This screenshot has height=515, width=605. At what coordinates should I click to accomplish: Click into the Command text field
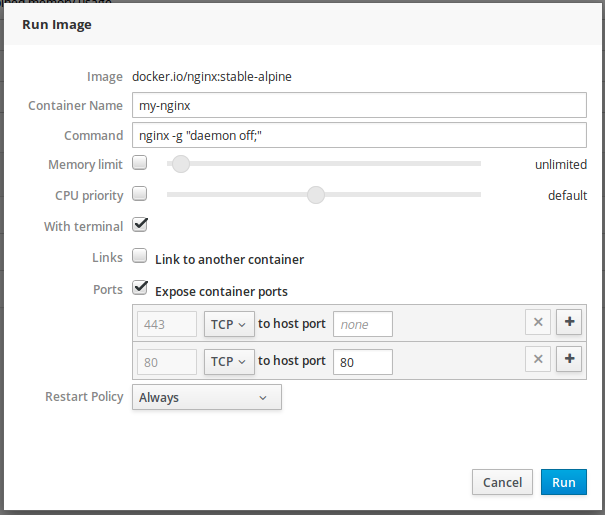point(358,135)
